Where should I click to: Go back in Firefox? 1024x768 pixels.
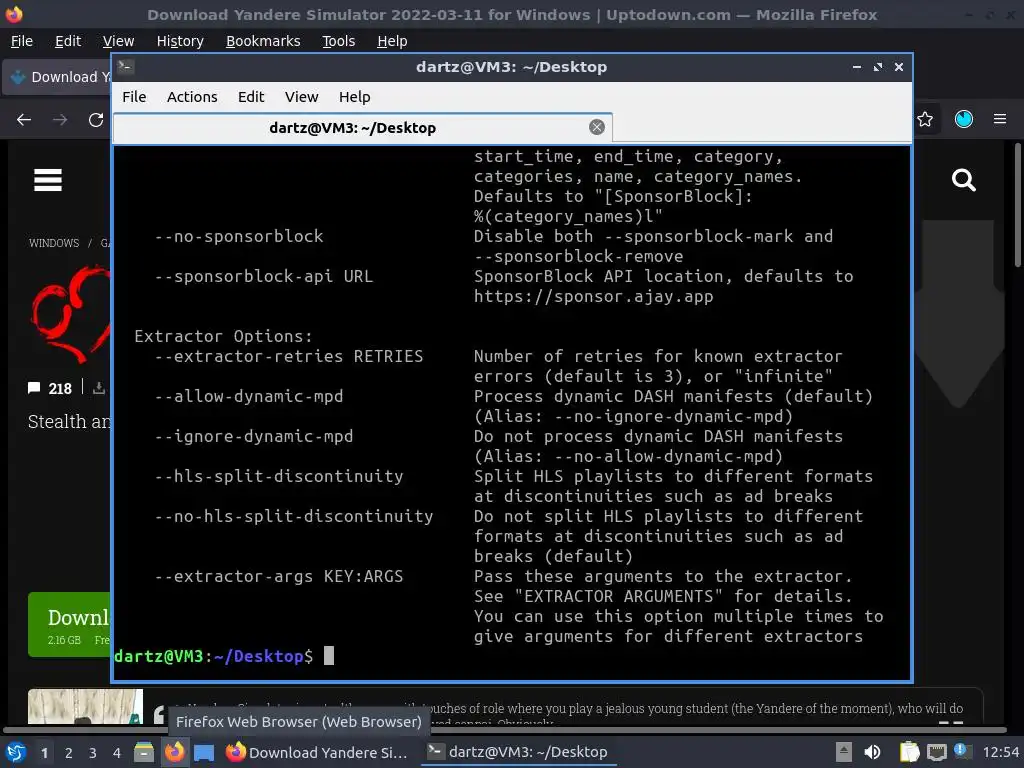tap(24, 120)
